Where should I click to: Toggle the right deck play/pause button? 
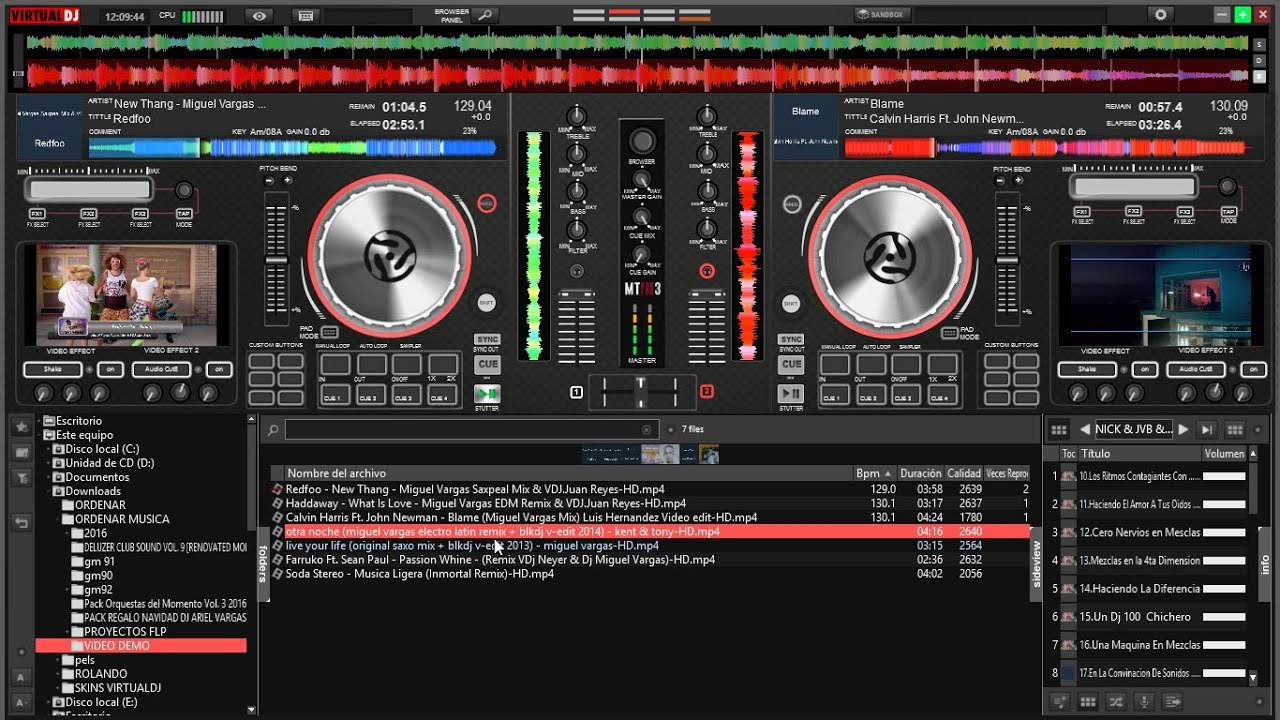pos(790,394)
